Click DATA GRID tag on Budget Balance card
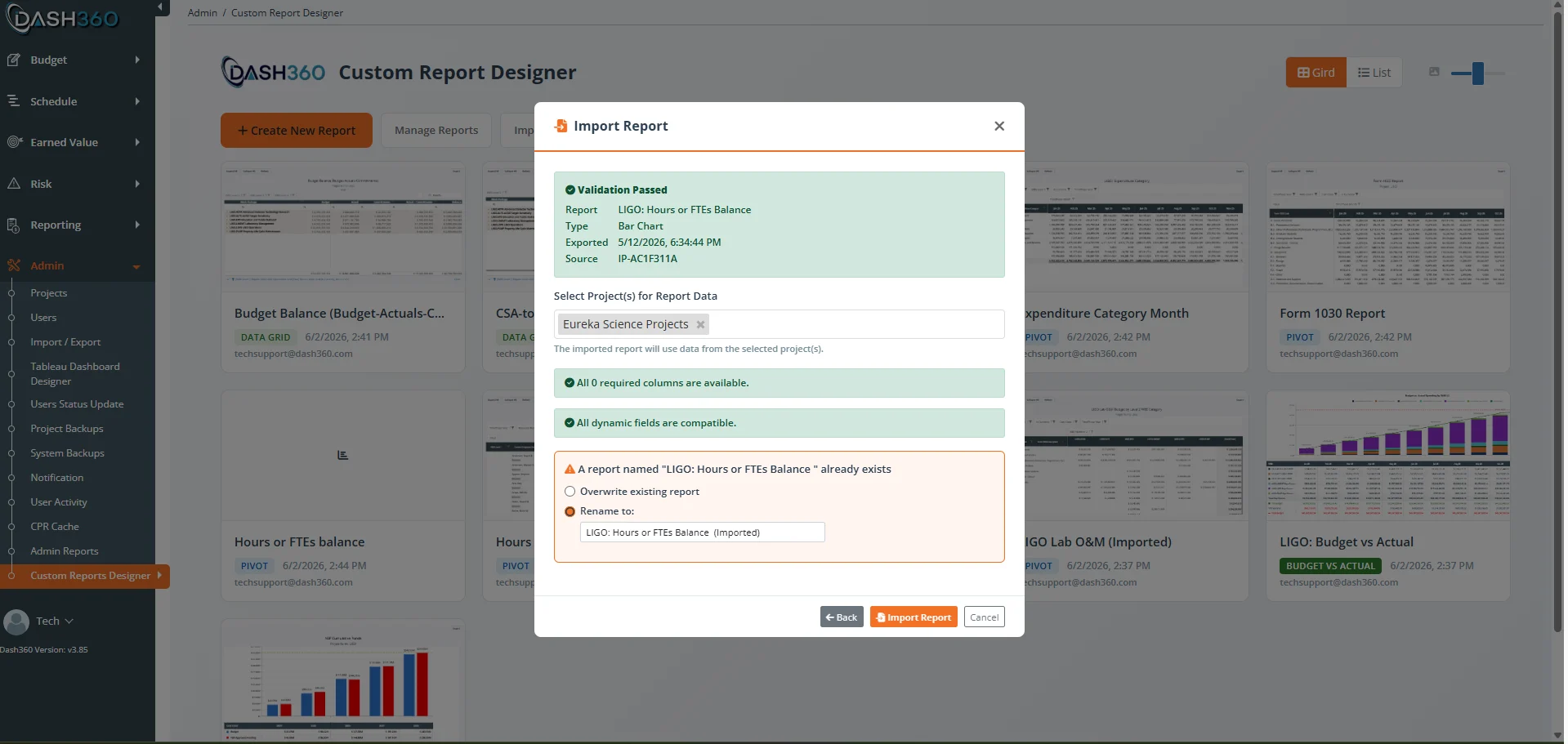The width and height of the screenshot is (1568, 744). (266, 337)
